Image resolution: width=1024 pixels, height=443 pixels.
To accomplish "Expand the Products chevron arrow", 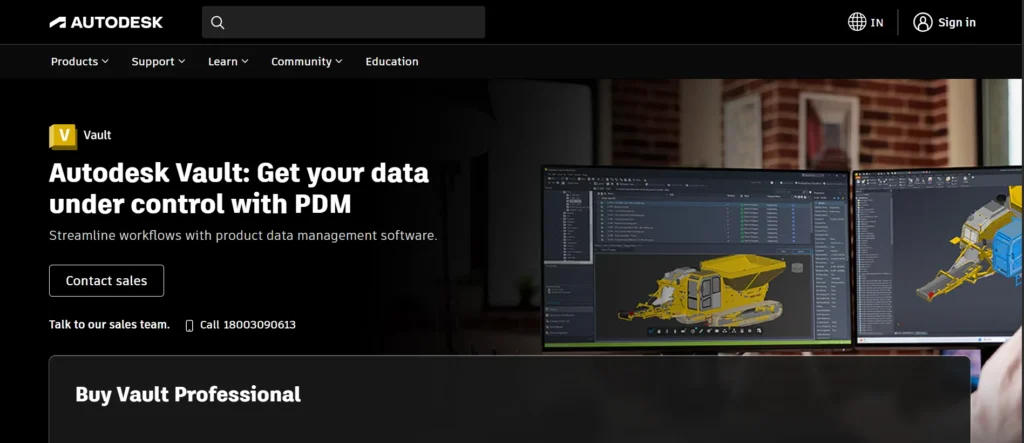I will pyautogui.click(x=105, y=61).
